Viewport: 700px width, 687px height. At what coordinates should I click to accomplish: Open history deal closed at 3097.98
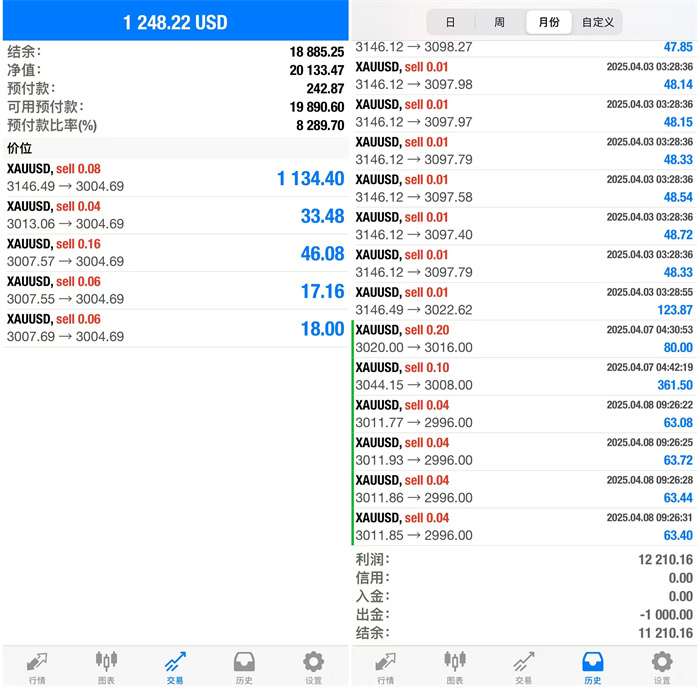(x=524, y=76)
